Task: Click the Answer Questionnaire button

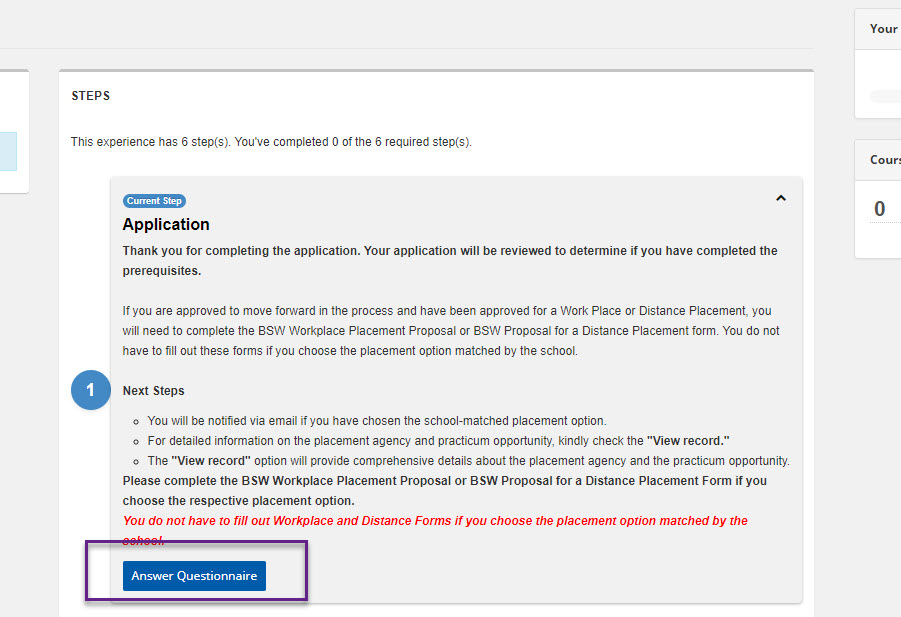Action: pos(194,576)
